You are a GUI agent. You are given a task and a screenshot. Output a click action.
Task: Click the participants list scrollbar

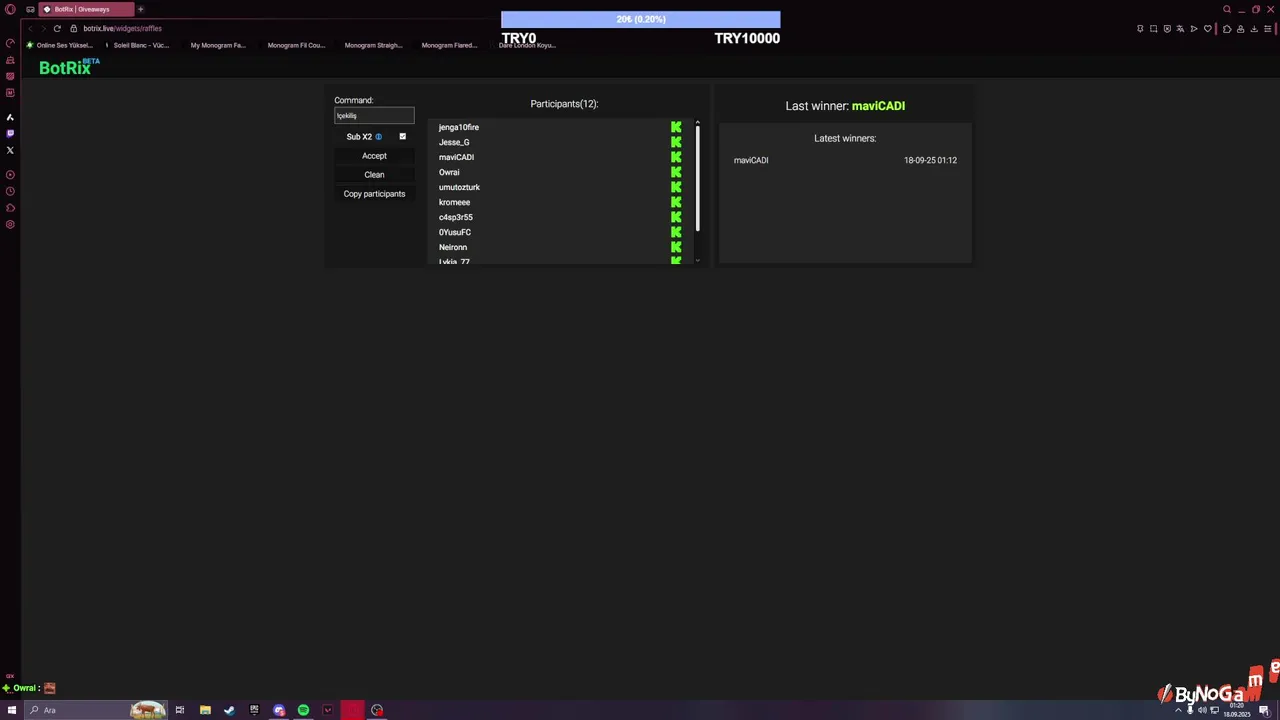point(697,178)
